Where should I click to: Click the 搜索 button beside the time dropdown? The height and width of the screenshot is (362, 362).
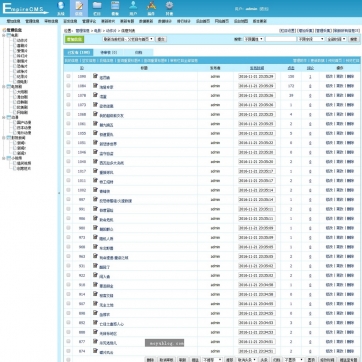(353, 39)
